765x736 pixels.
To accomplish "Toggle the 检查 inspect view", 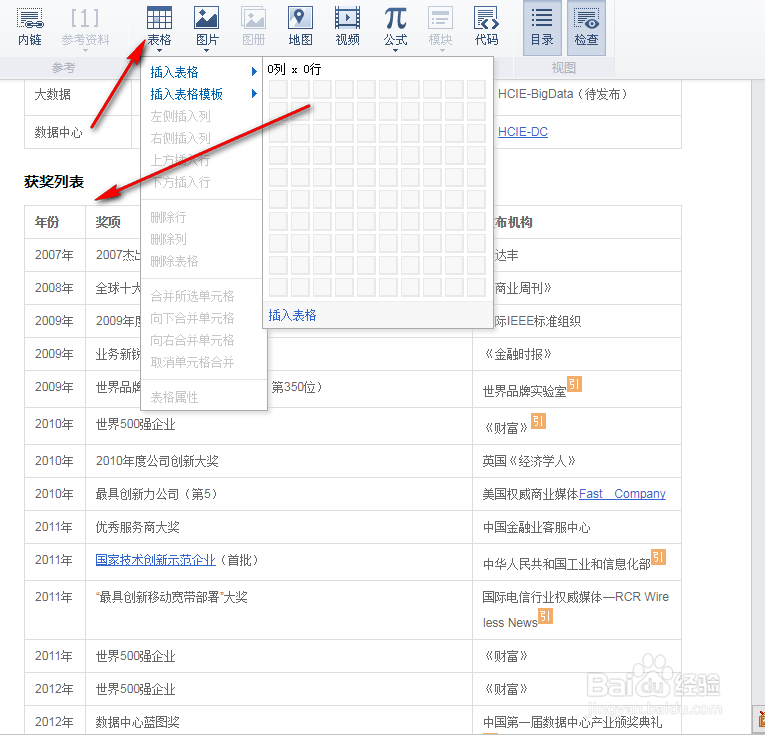I will (x=586, y=28).
